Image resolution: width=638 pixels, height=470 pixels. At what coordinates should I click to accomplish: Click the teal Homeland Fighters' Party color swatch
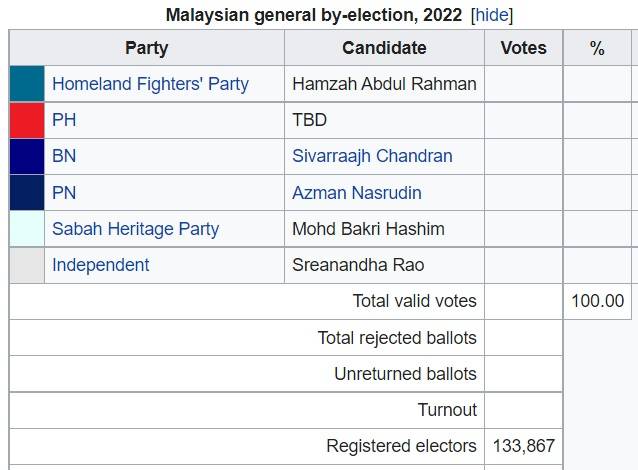27,83
